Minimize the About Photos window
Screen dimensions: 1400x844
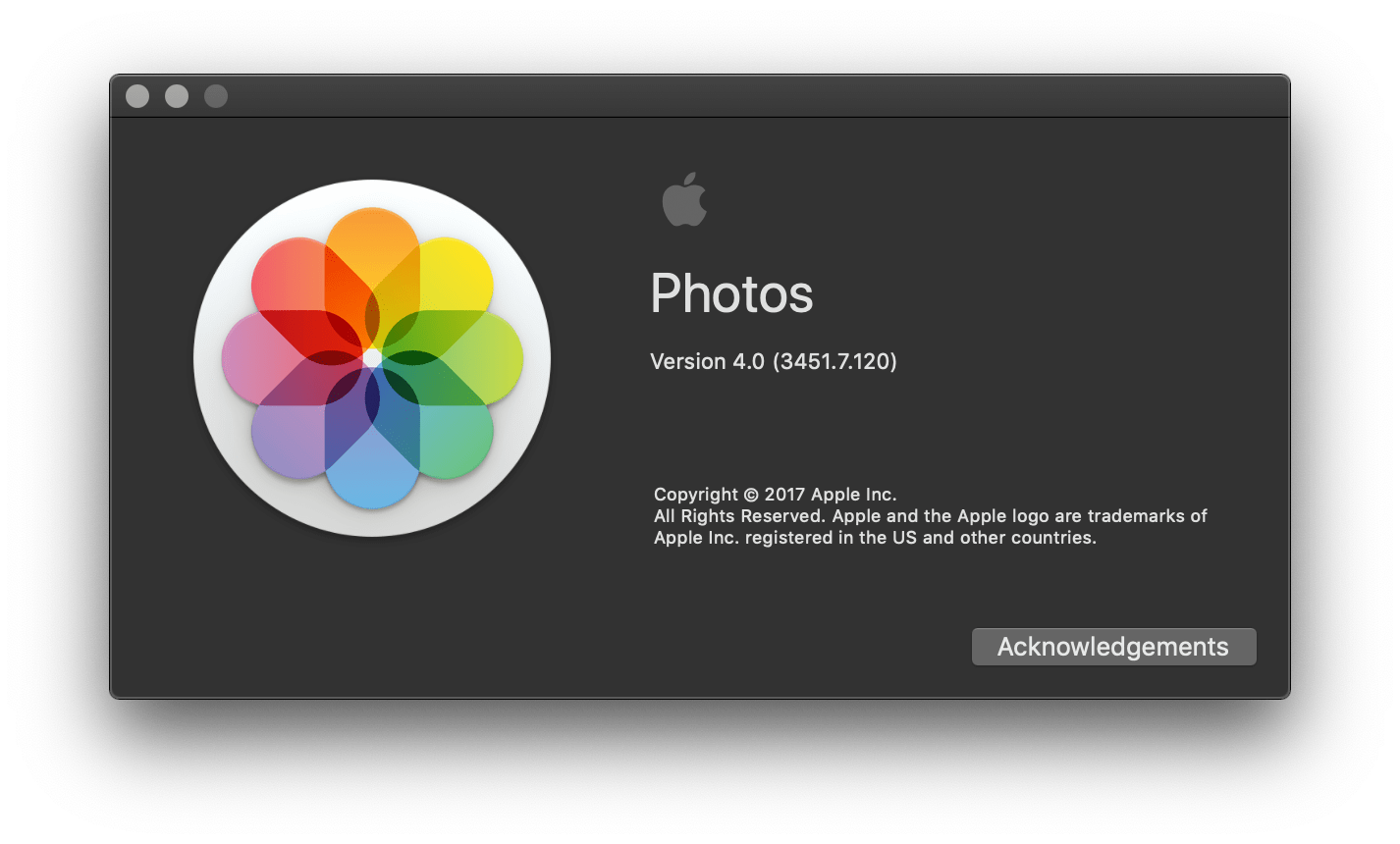177,96
